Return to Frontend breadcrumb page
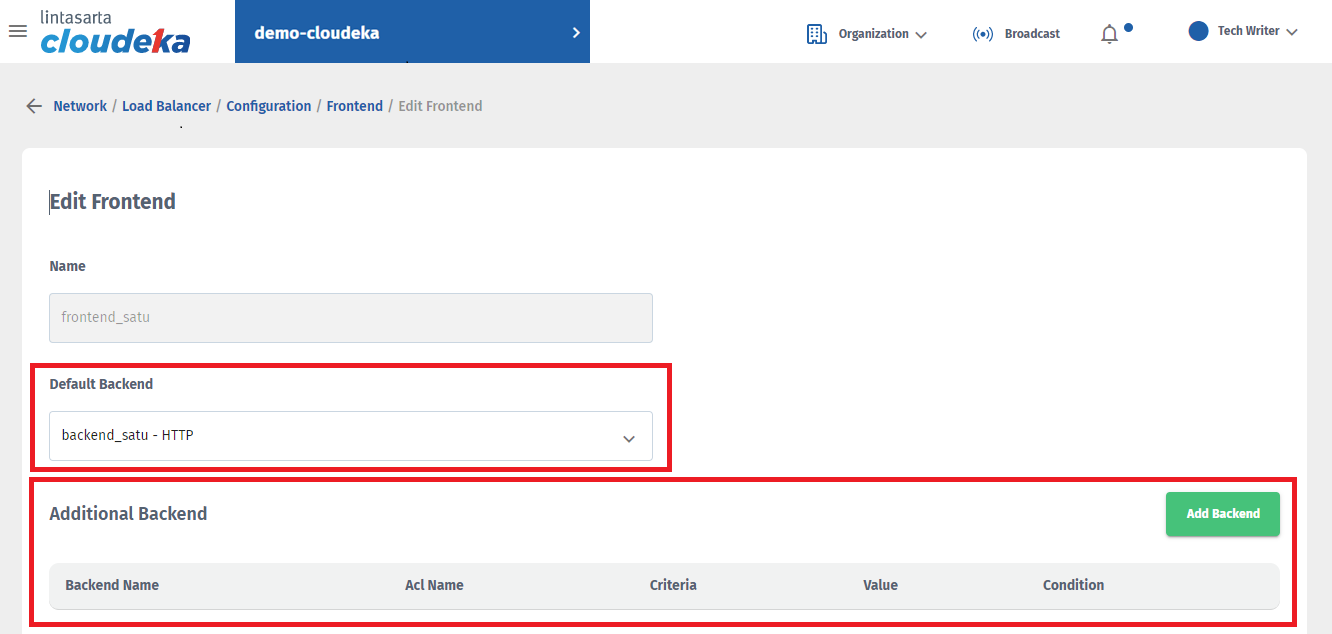 (x=354, y=106)
